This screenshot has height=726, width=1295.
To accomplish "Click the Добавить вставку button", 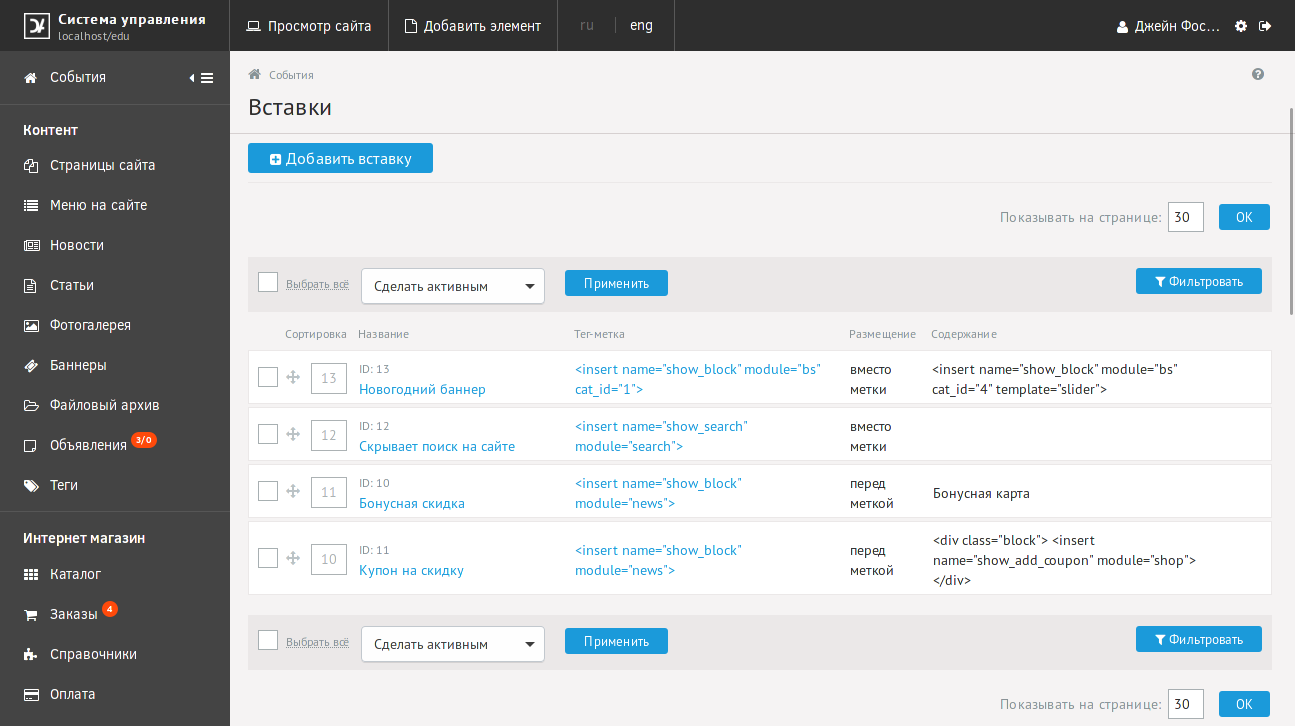I will coord(340,158).
